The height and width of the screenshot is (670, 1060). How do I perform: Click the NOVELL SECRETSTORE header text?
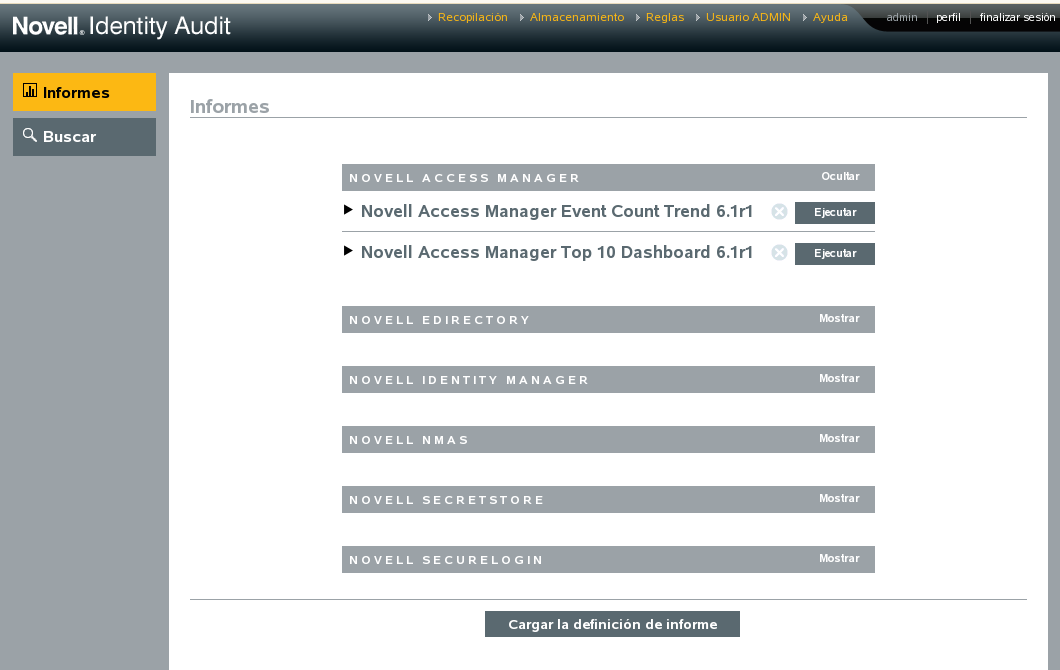(446, 500)
